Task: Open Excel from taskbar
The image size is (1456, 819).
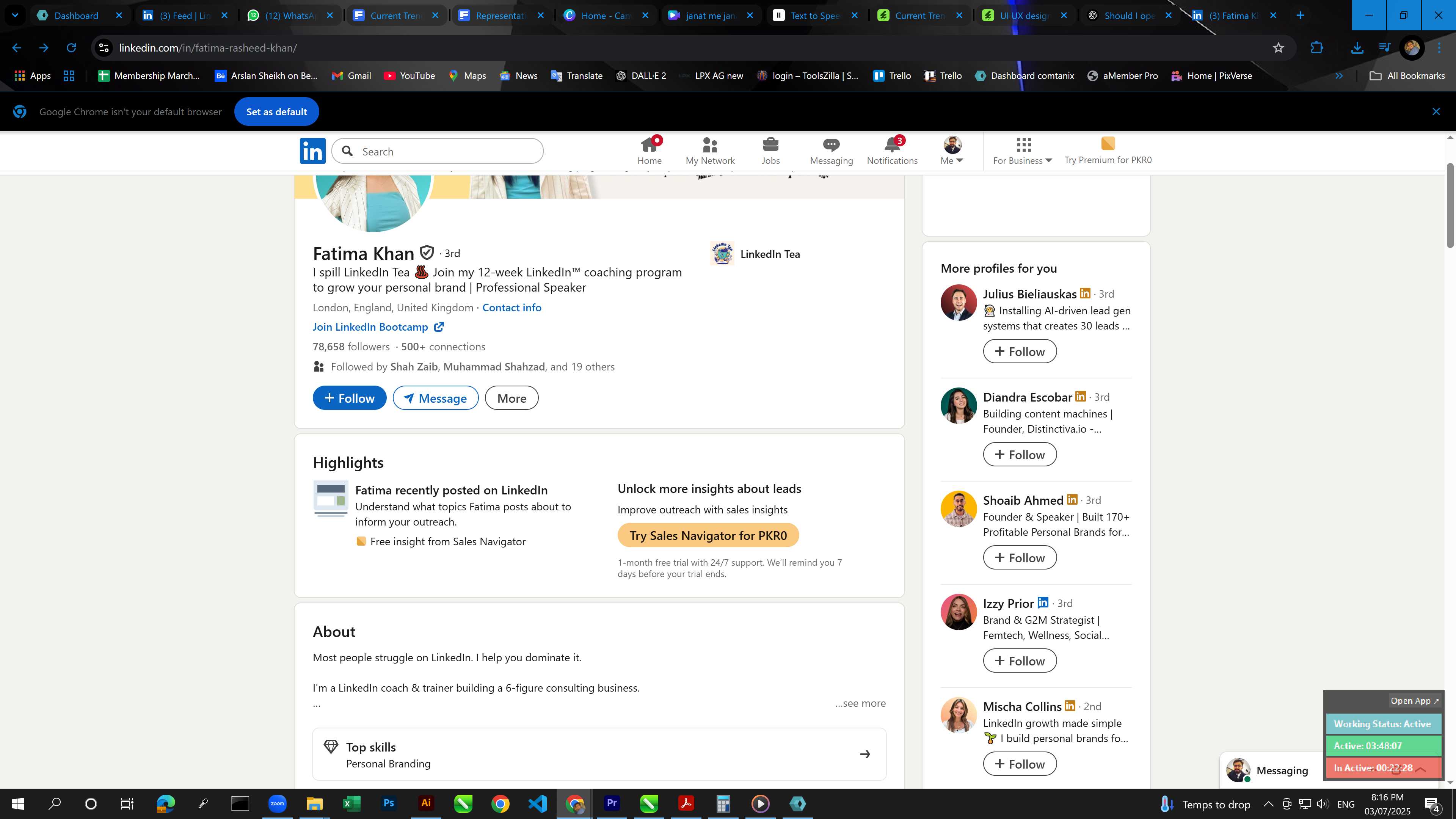Action: [x=351, y=803]
